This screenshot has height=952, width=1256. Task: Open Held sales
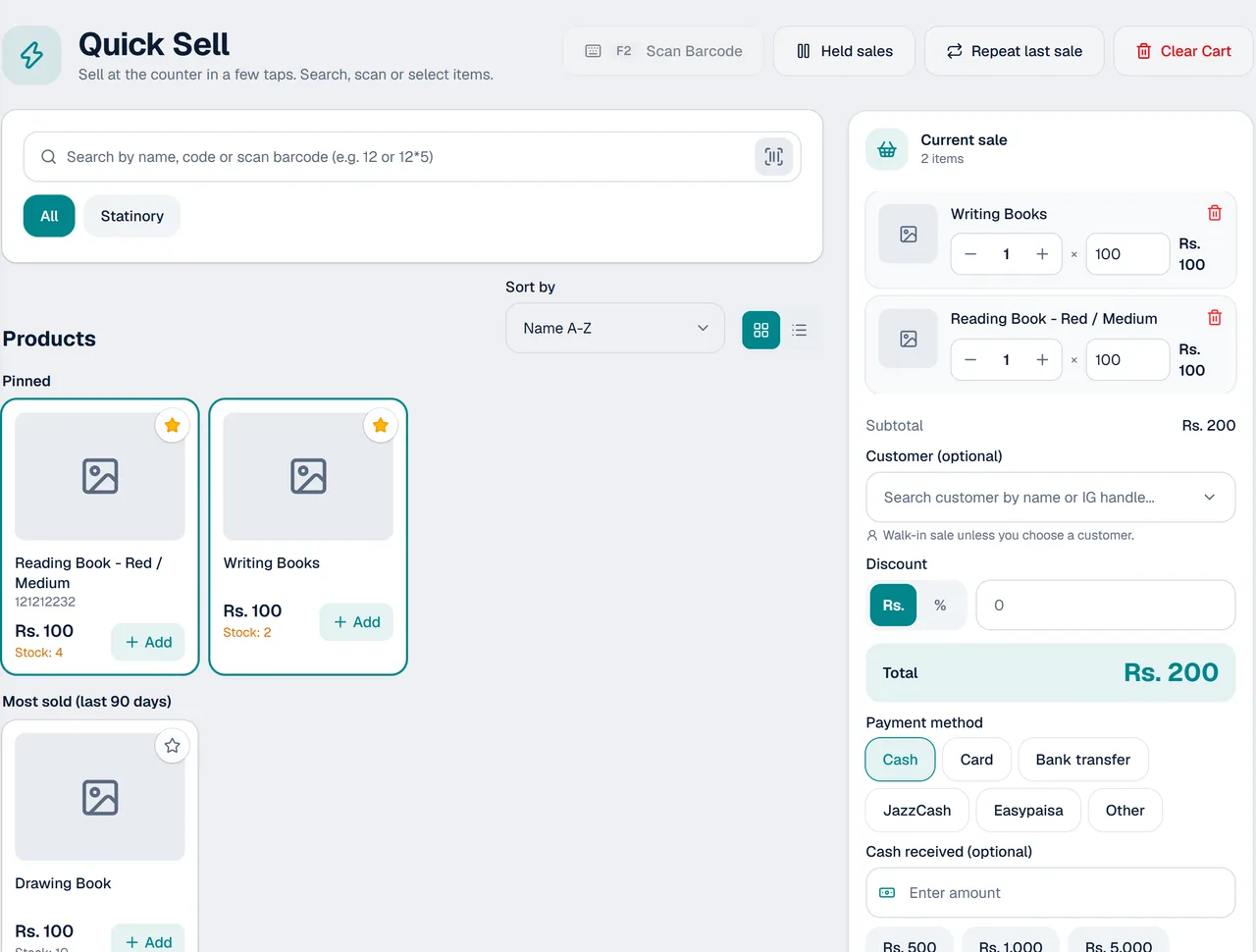pos(844,51)
